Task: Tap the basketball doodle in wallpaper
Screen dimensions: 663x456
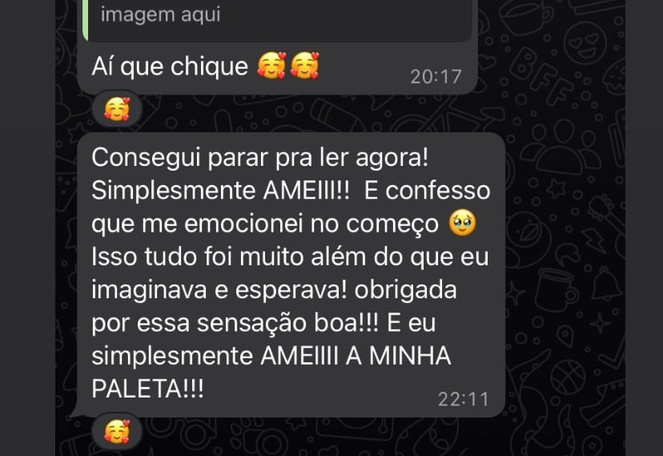Action: [x=568, y=378]
